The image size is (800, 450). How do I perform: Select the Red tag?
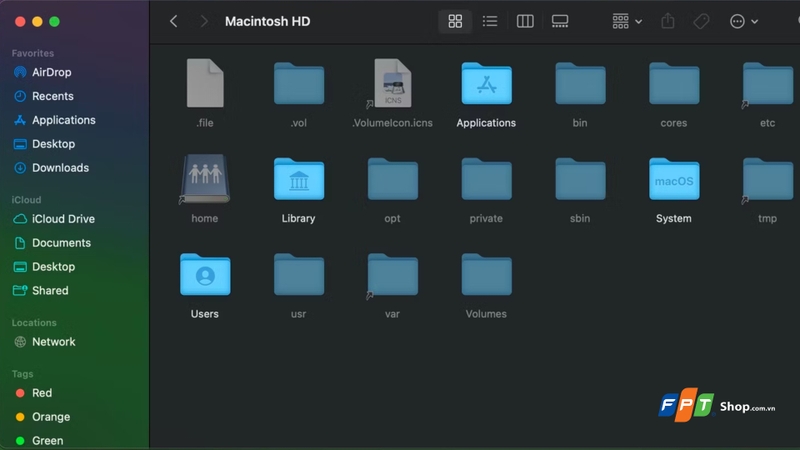click(x=34, y=393)
